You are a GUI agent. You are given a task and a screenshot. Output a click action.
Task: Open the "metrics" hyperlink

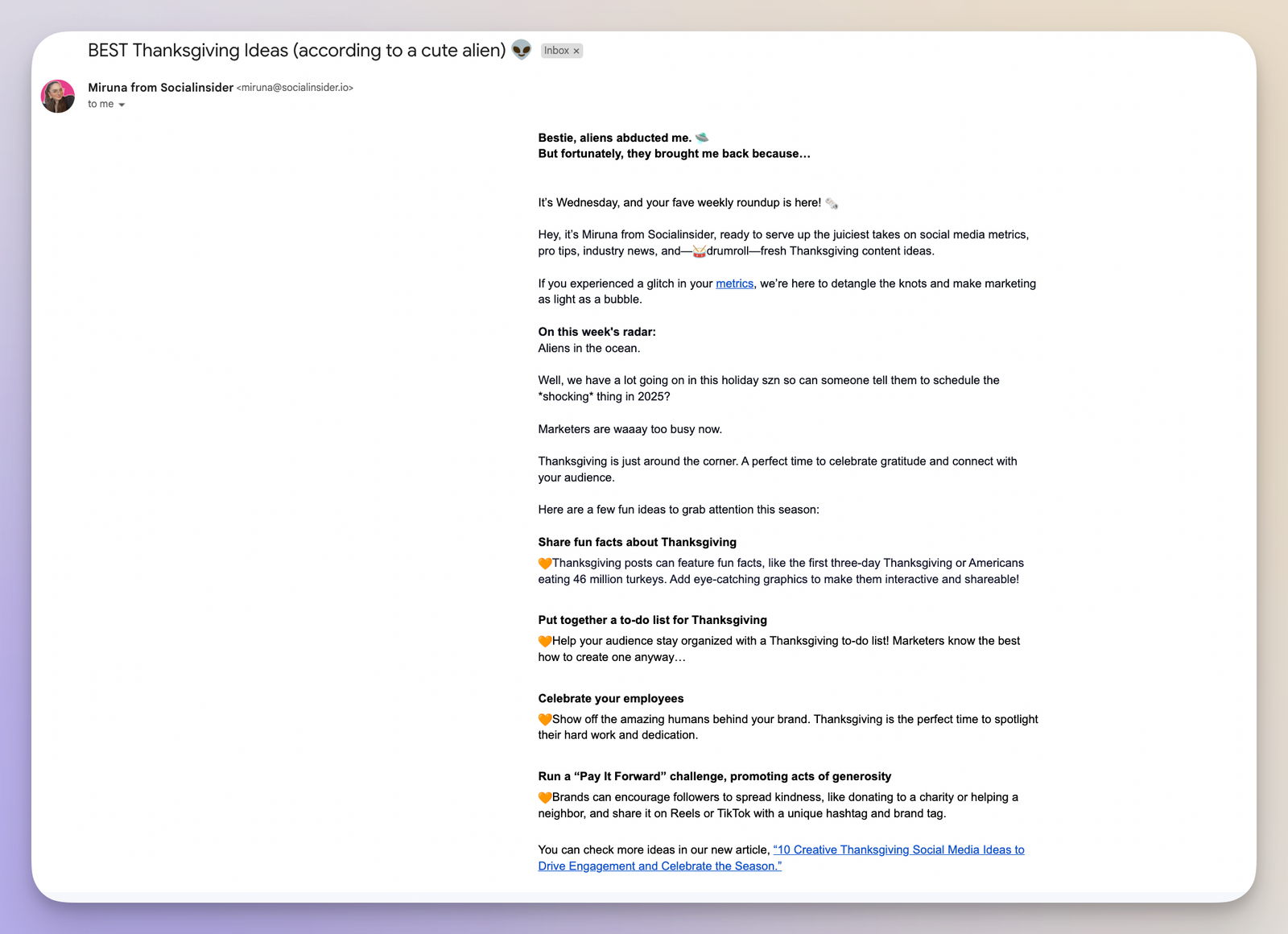point(734,283)
